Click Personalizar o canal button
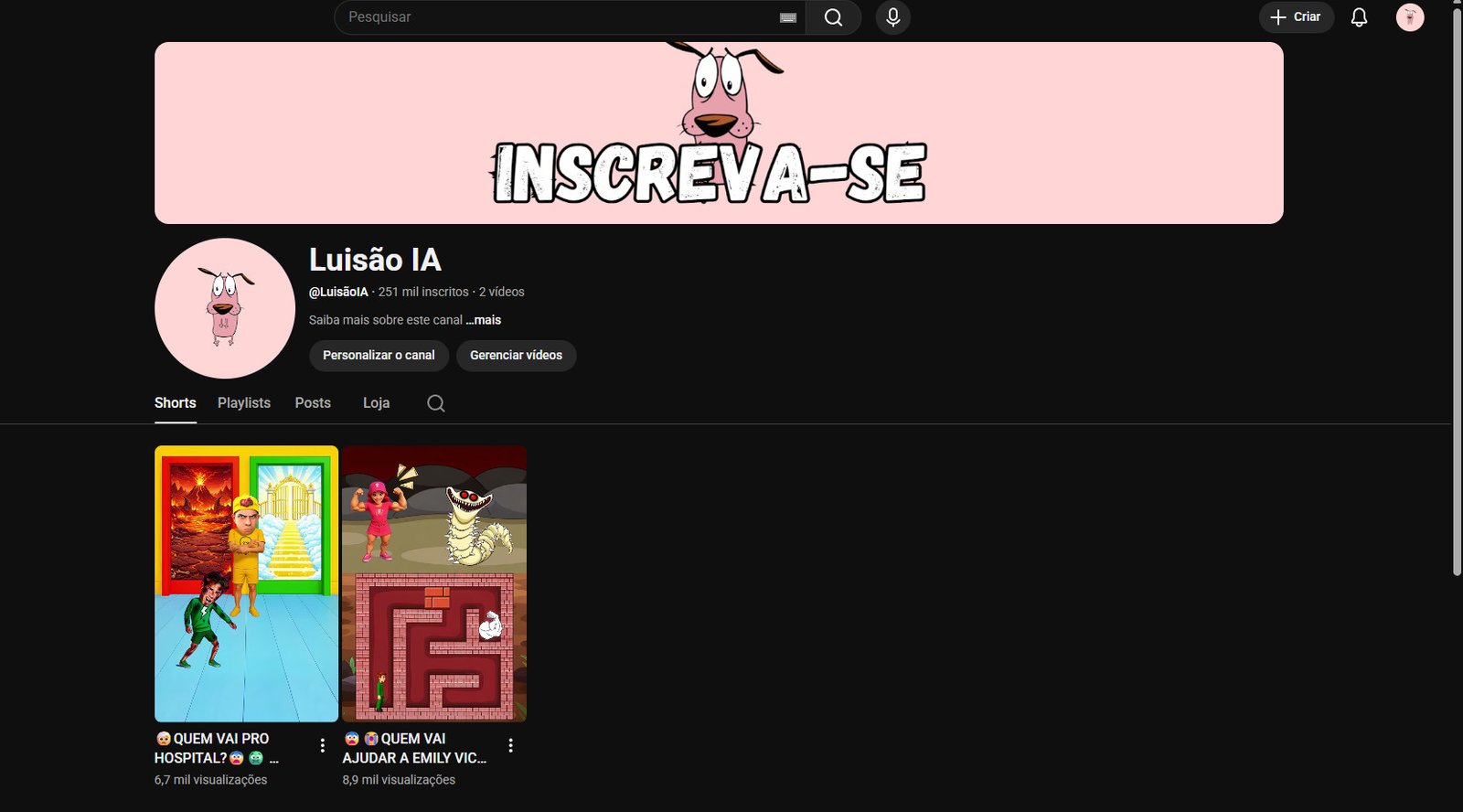The width and height of the screenshot is (1463, 812). tap(379, 355)
